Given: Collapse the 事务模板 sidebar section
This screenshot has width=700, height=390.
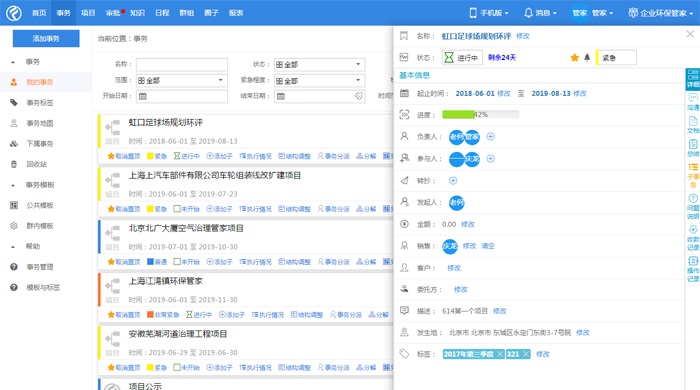Looking at the screenshot, I should coord(13,185).
